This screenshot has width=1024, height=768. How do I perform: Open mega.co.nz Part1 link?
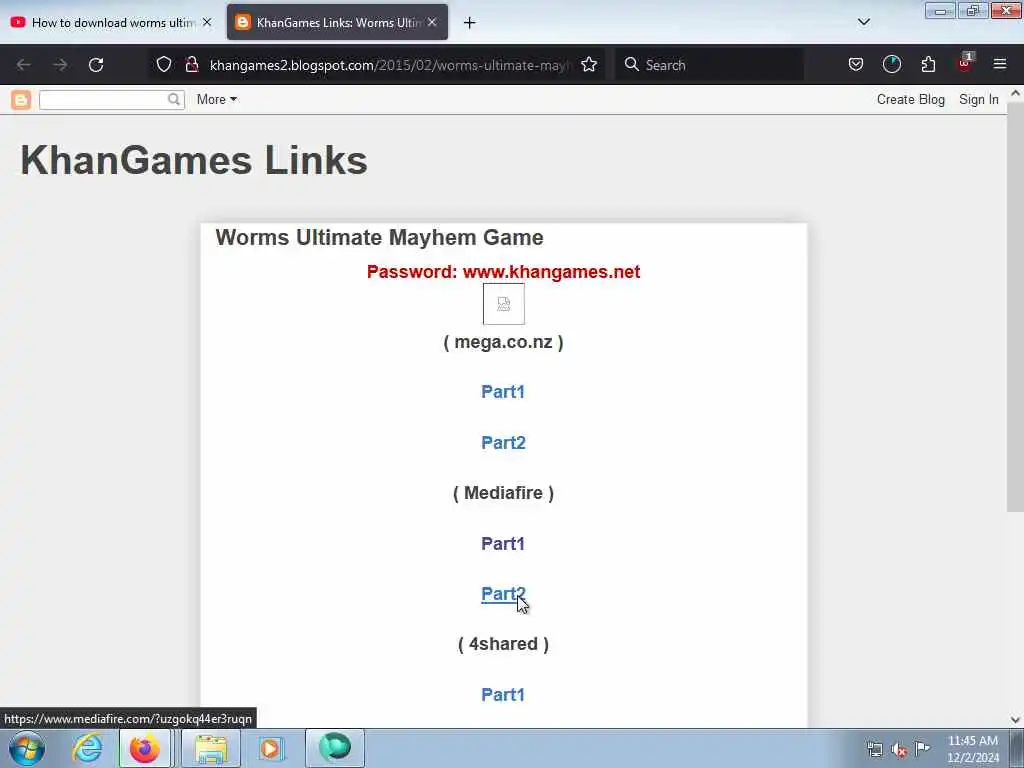503,392
